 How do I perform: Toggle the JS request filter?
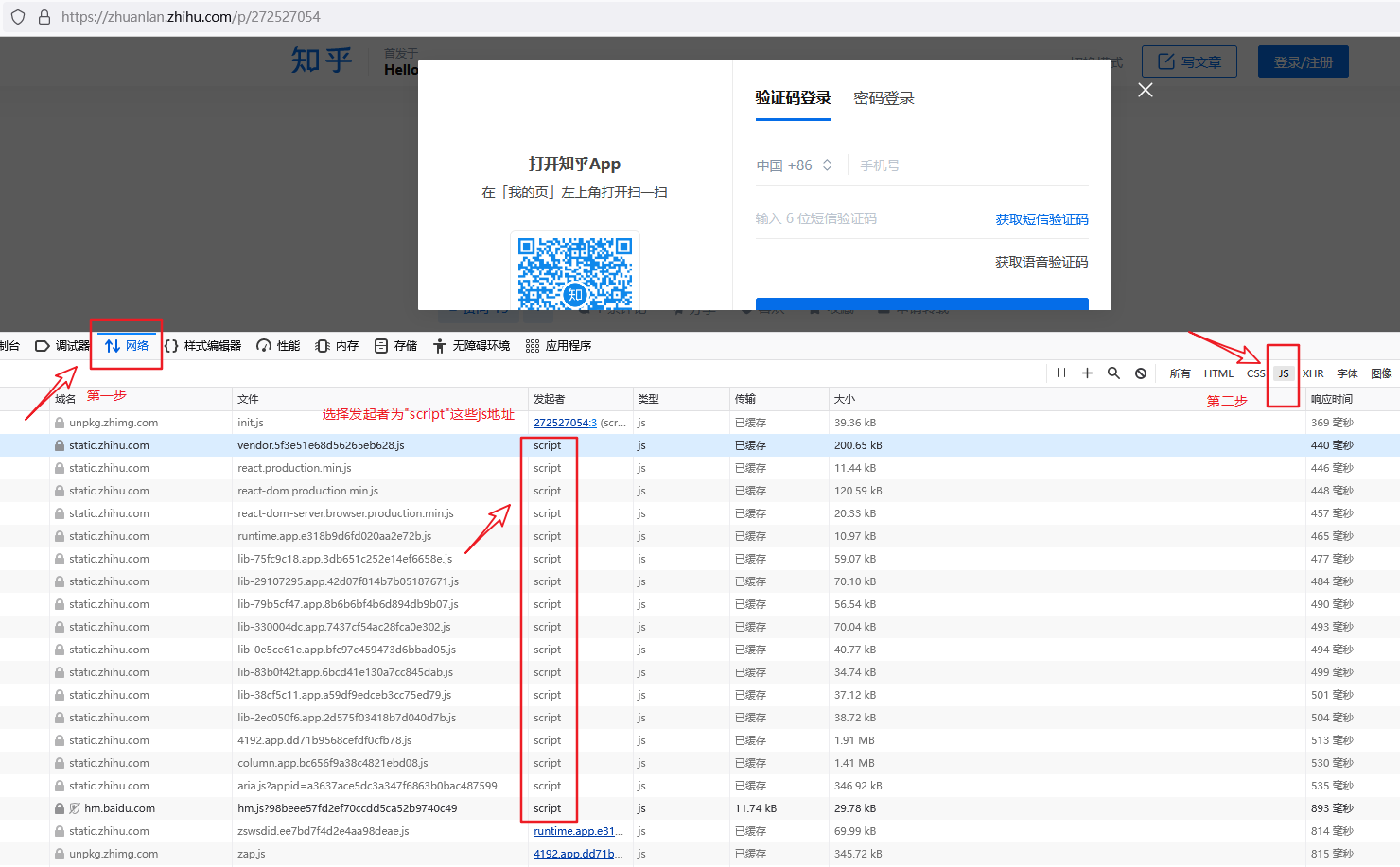click(1284, 373)
